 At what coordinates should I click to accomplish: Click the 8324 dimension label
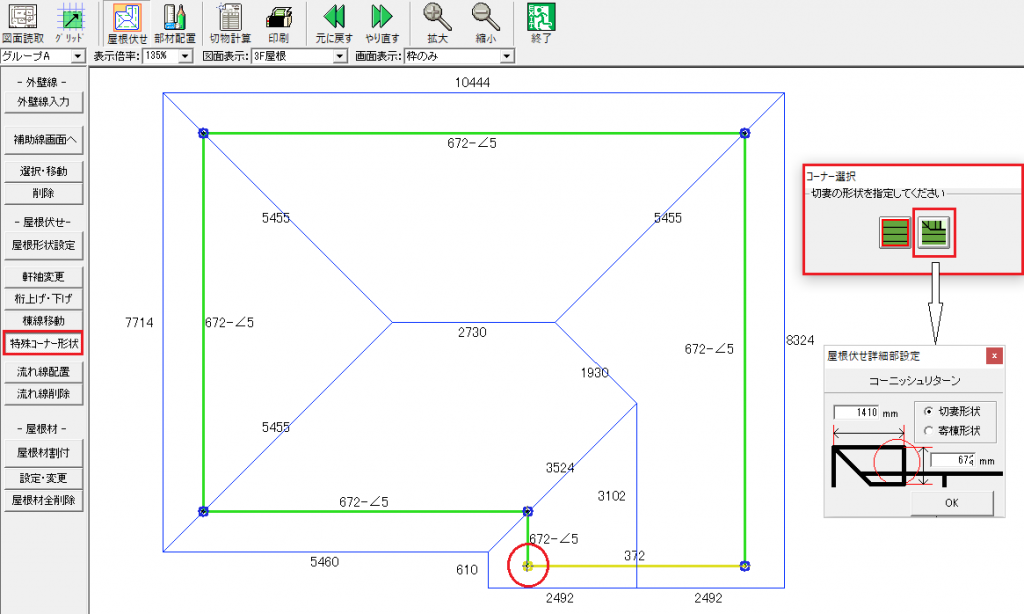pos(800,340)
